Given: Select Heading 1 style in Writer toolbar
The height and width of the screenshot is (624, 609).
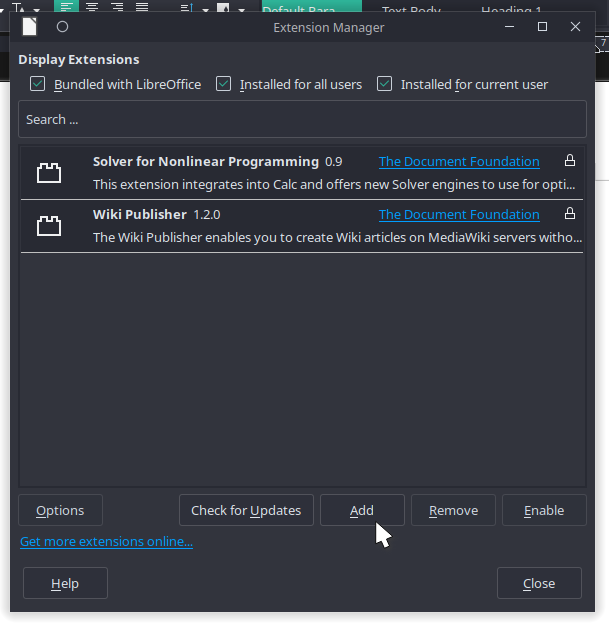Looking at the screenshot, I should [x=511, y=8].
